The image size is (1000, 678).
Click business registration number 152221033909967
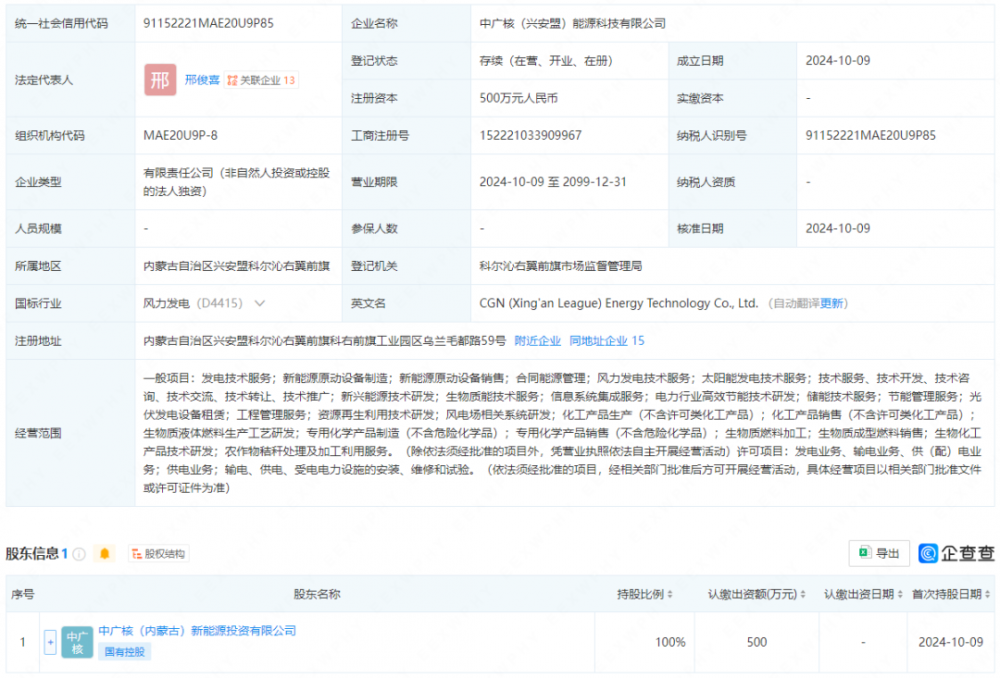530,135
